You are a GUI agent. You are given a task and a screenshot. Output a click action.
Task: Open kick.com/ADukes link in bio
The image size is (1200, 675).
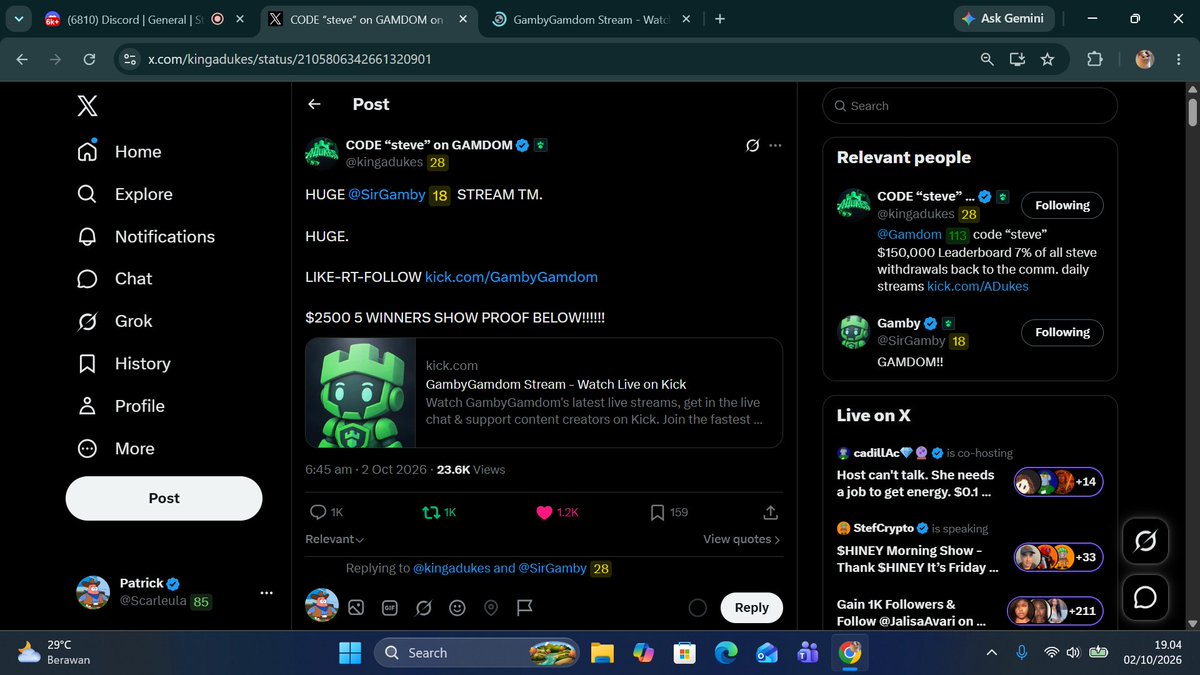coord(978,286)
